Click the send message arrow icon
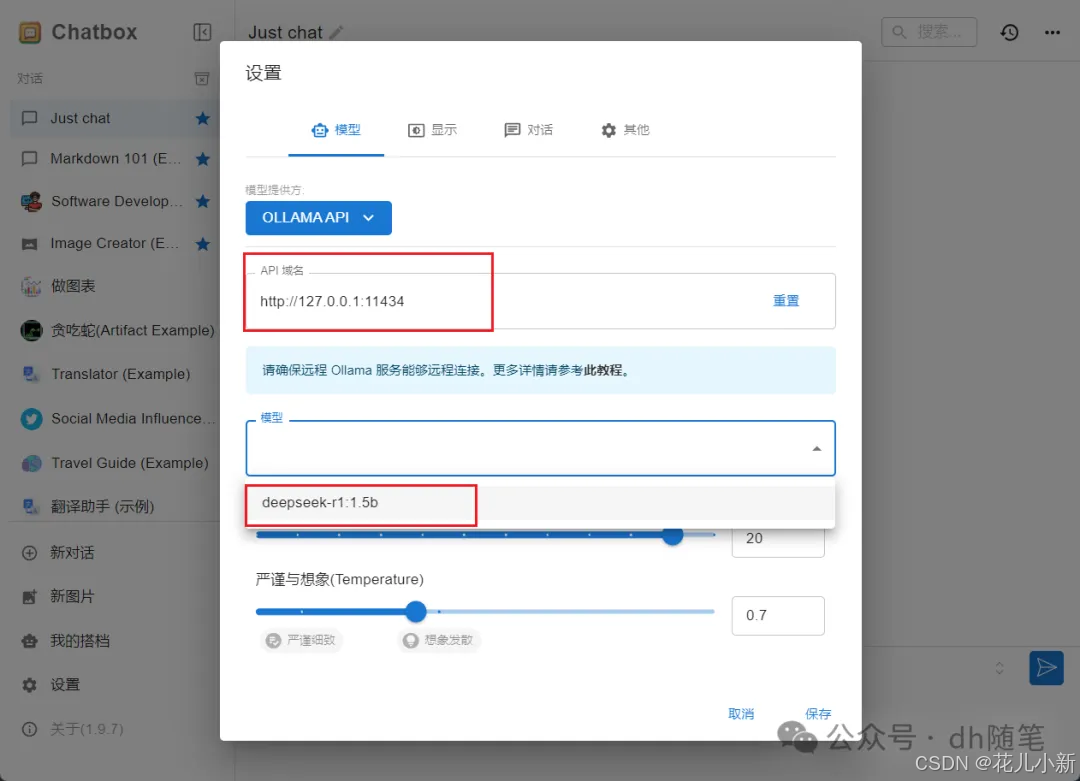 pyautogui.click(x=1046, y=668)
